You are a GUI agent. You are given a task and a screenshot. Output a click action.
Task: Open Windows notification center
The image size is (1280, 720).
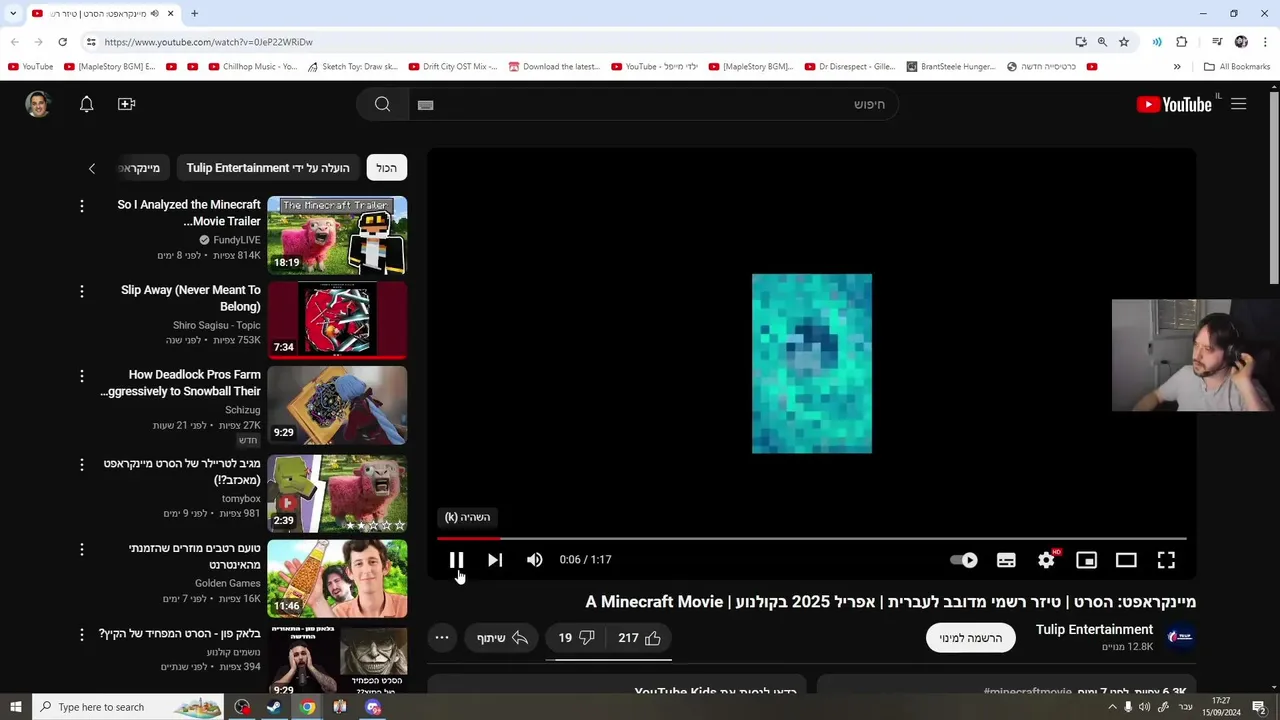coord(1259,707)
